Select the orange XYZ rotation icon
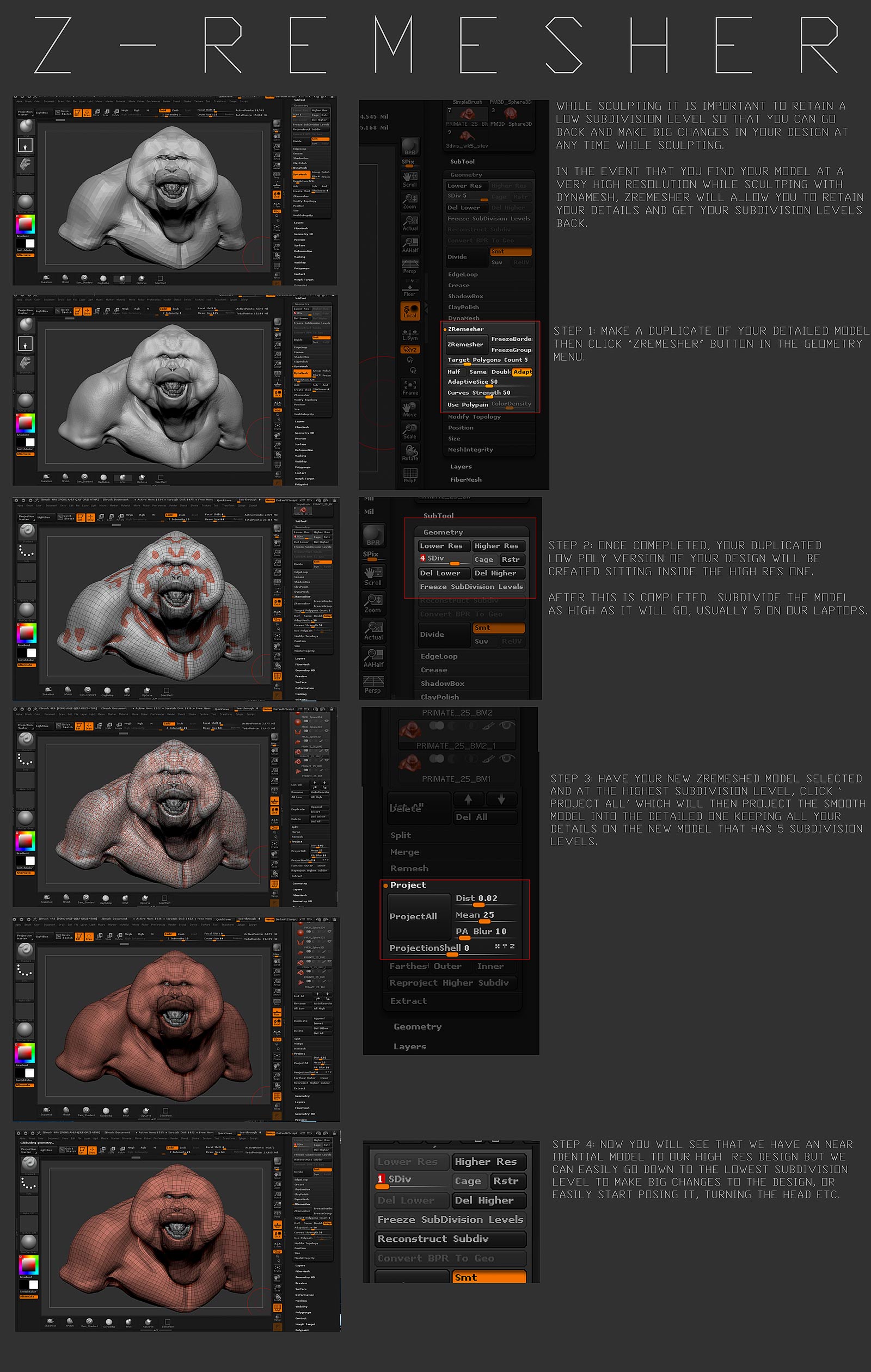This screenshot has height=1372, width=871. [410, 349]
